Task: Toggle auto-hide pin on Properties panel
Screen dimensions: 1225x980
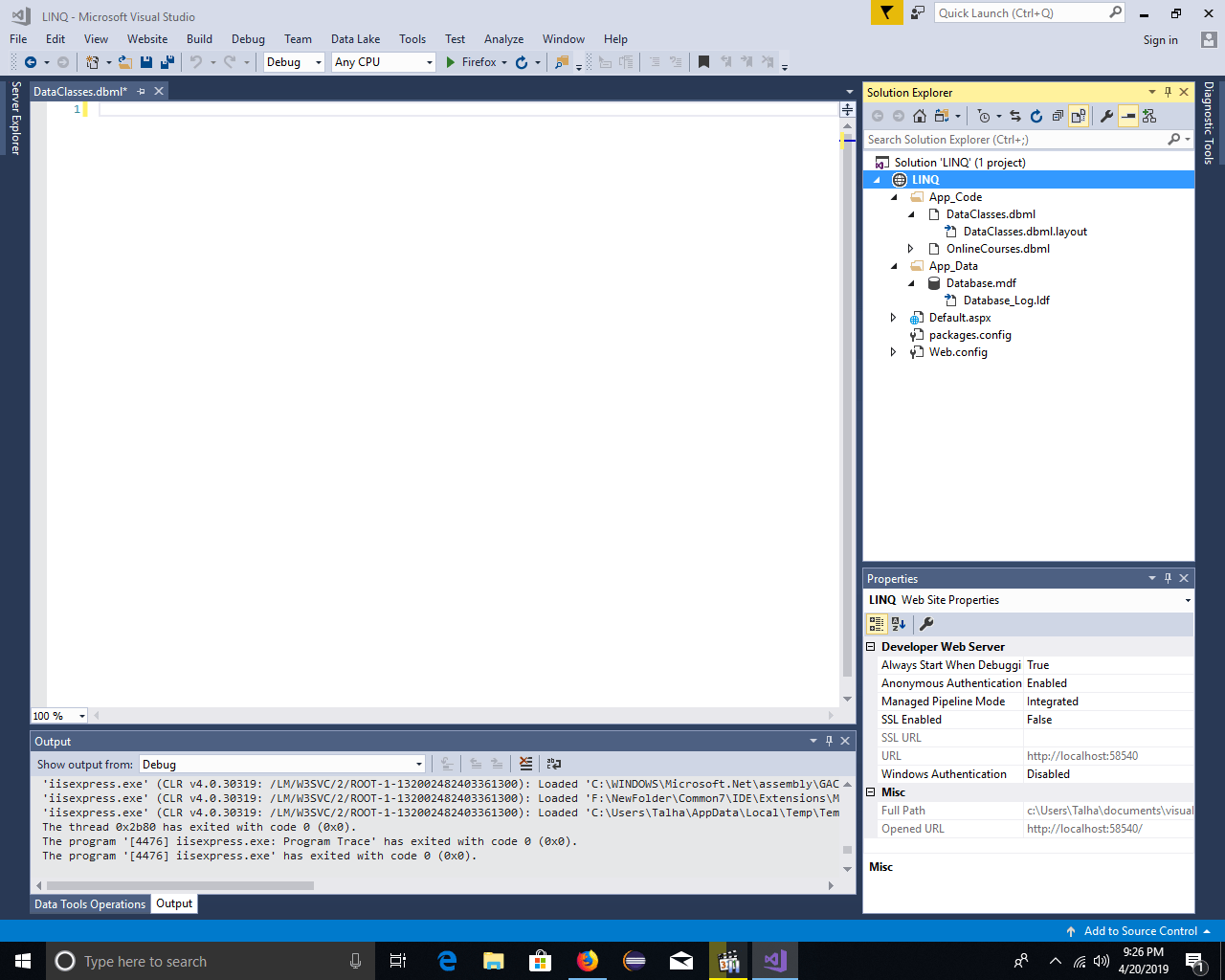Action: click(x=1168, y=578)
